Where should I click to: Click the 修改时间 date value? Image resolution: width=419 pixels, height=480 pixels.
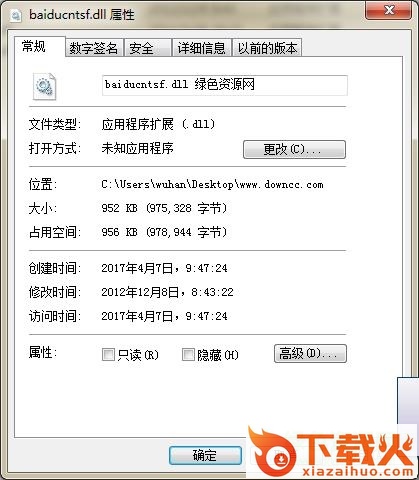click(x=167, y=292)
